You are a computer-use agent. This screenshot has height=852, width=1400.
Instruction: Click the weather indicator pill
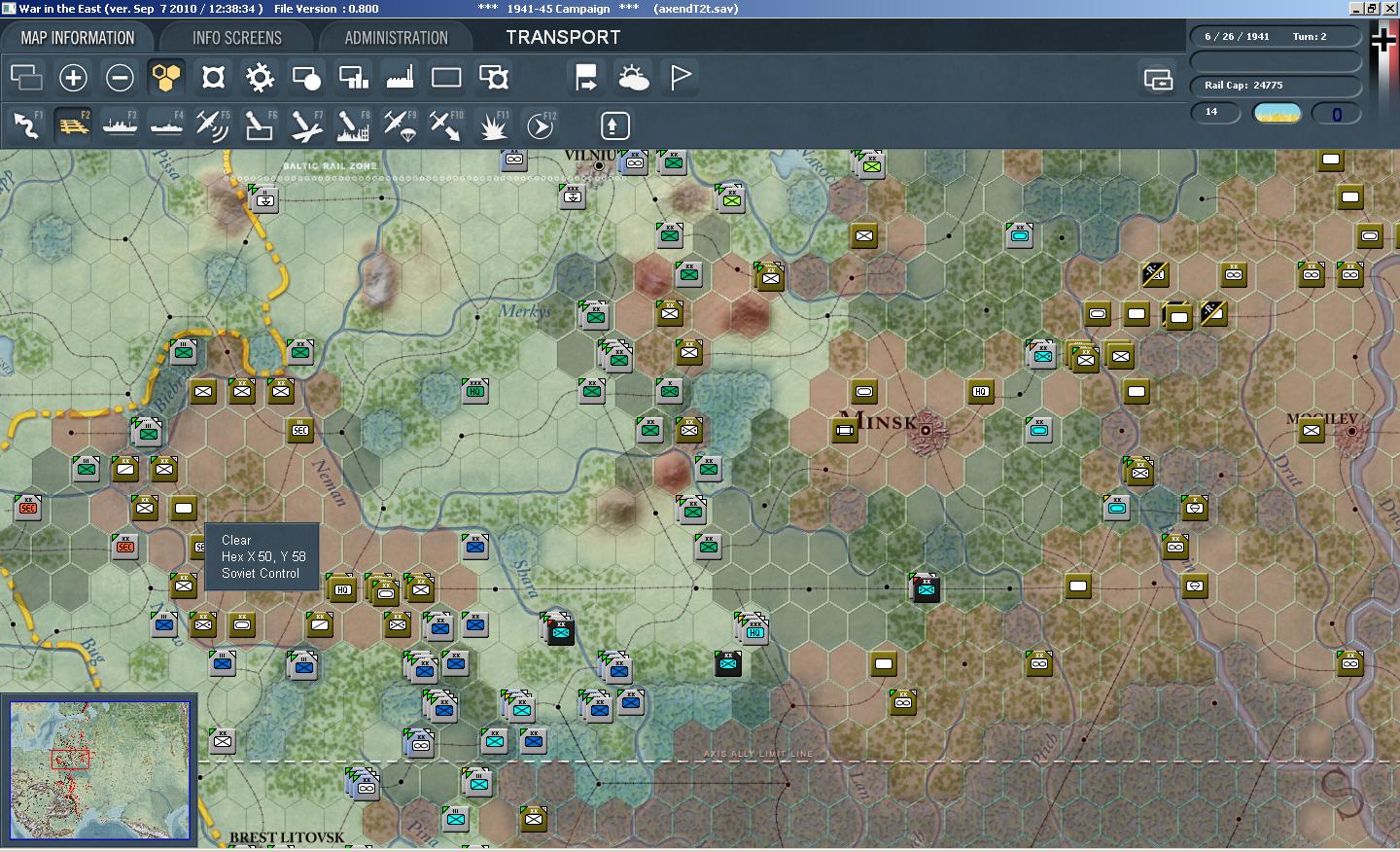[x=1277, y=113]
